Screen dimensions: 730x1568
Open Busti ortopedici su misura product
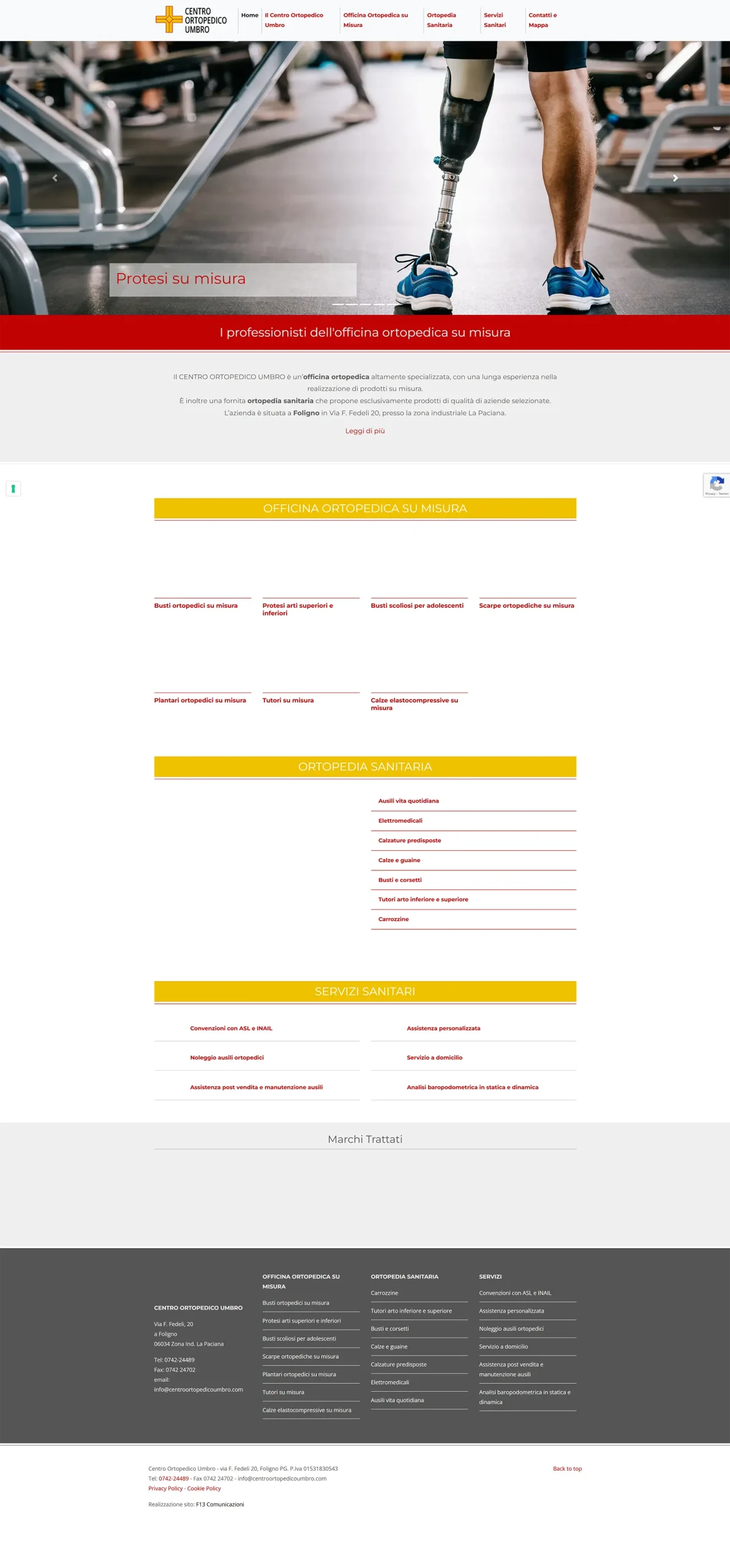[x=195, y=605]
